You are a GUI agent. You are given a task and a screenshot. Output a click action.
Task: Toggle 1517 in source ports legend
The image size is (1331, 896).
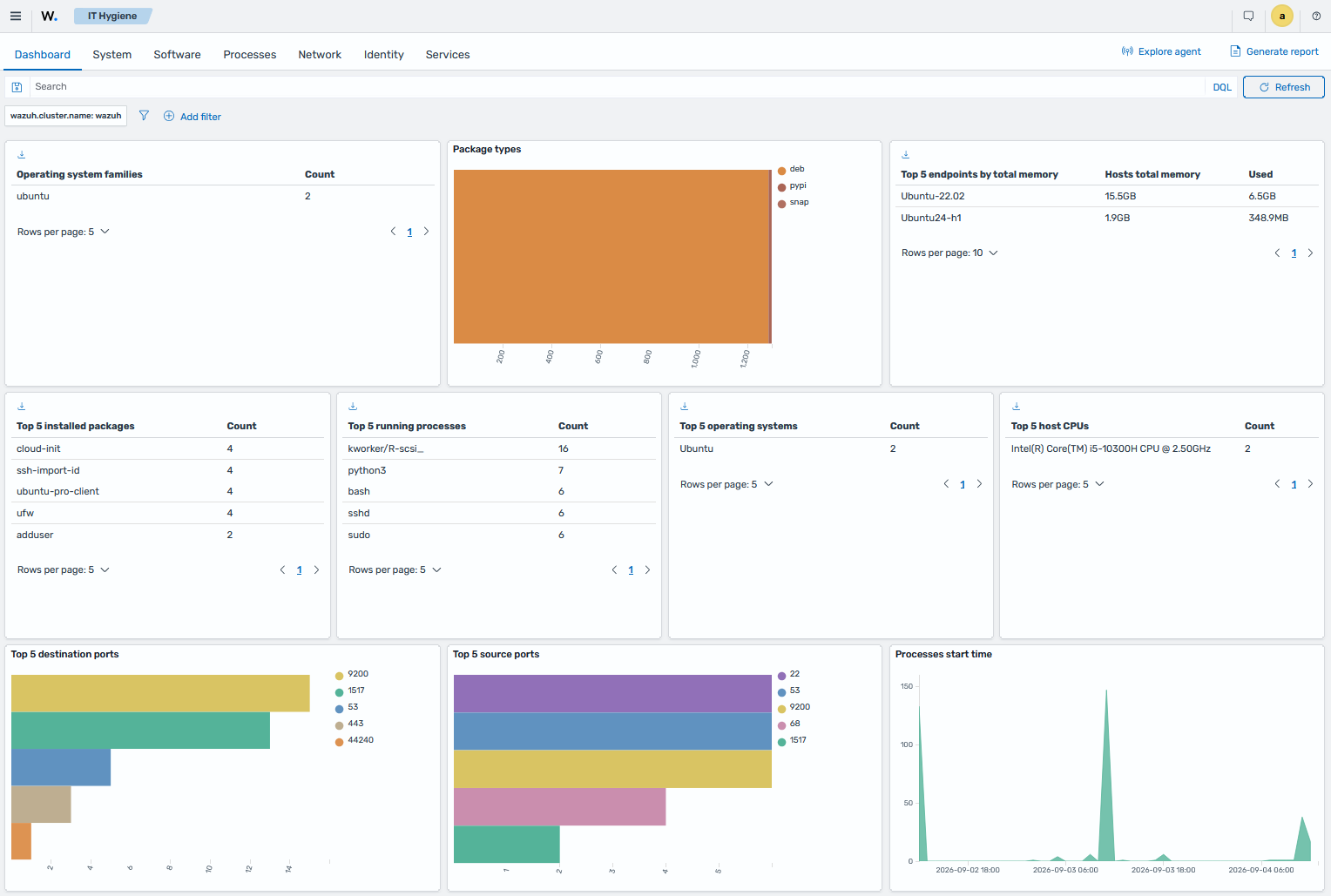[x=792, y=741]
